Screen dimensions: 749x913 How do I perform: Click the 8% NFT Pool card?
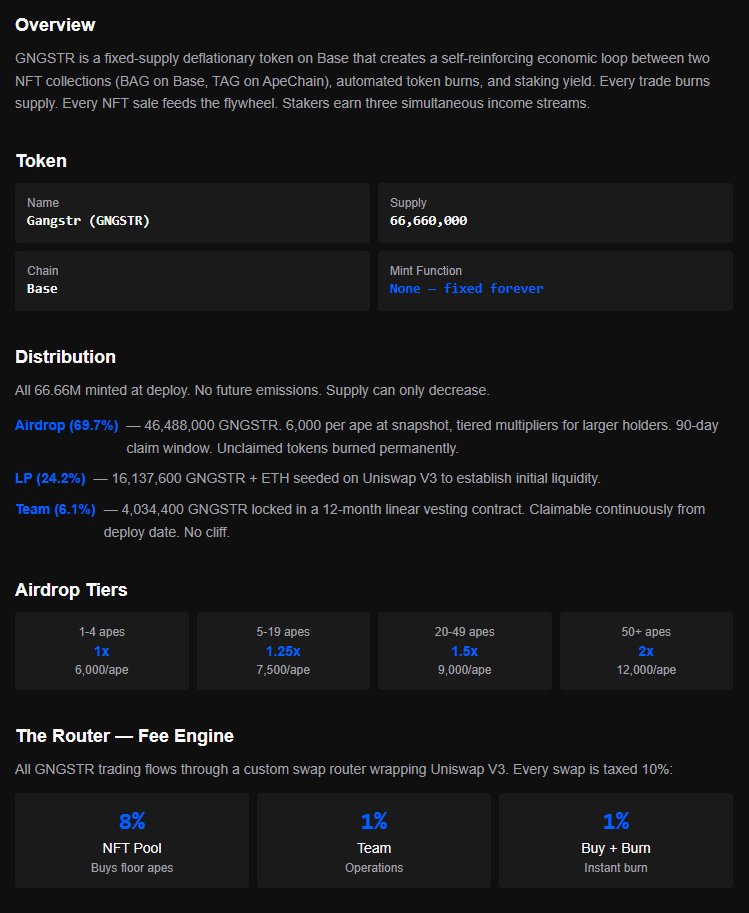(132, 840)
